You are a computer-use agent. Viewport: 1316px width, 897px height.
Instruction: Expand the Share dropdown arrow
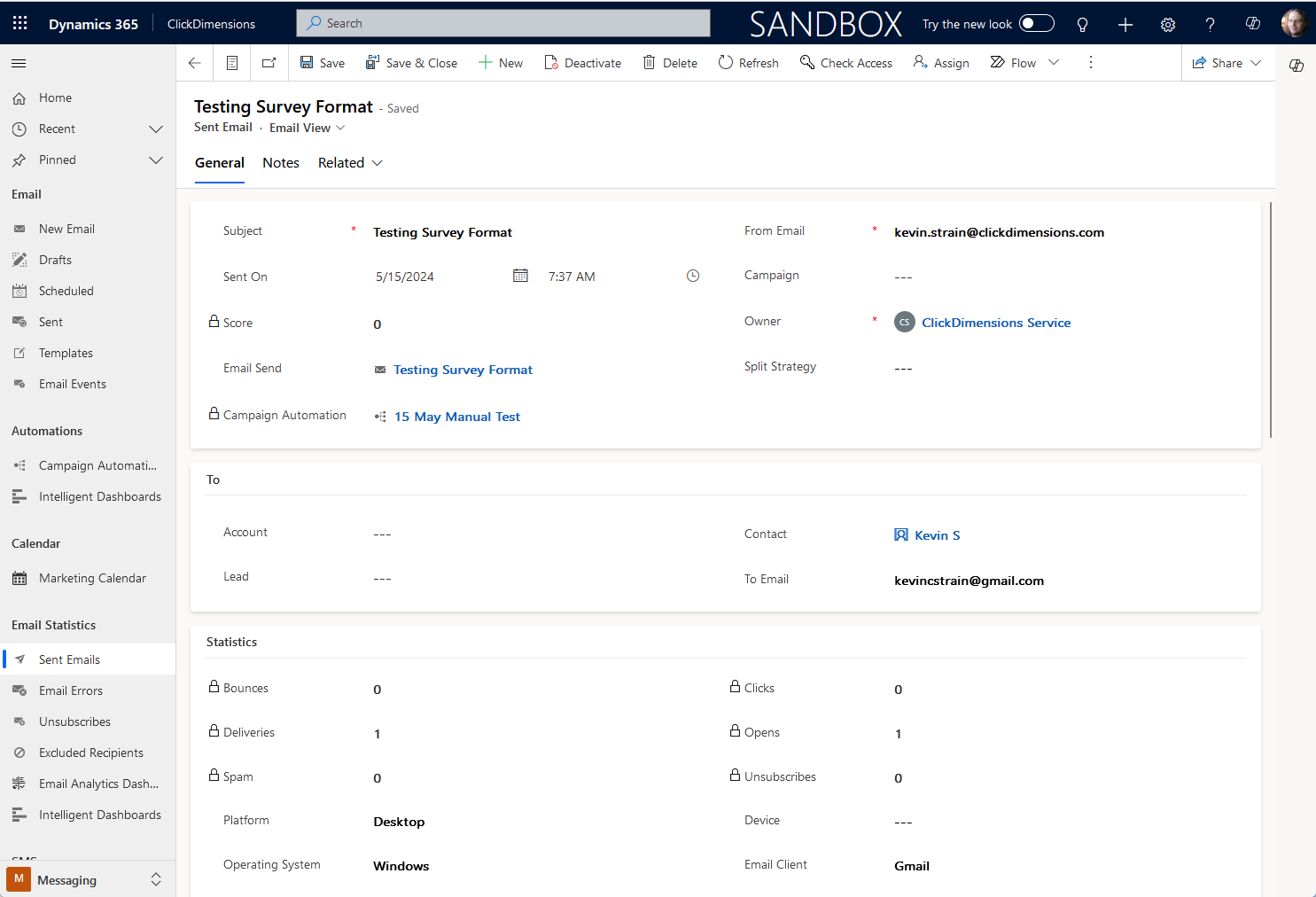[1256, 63]
